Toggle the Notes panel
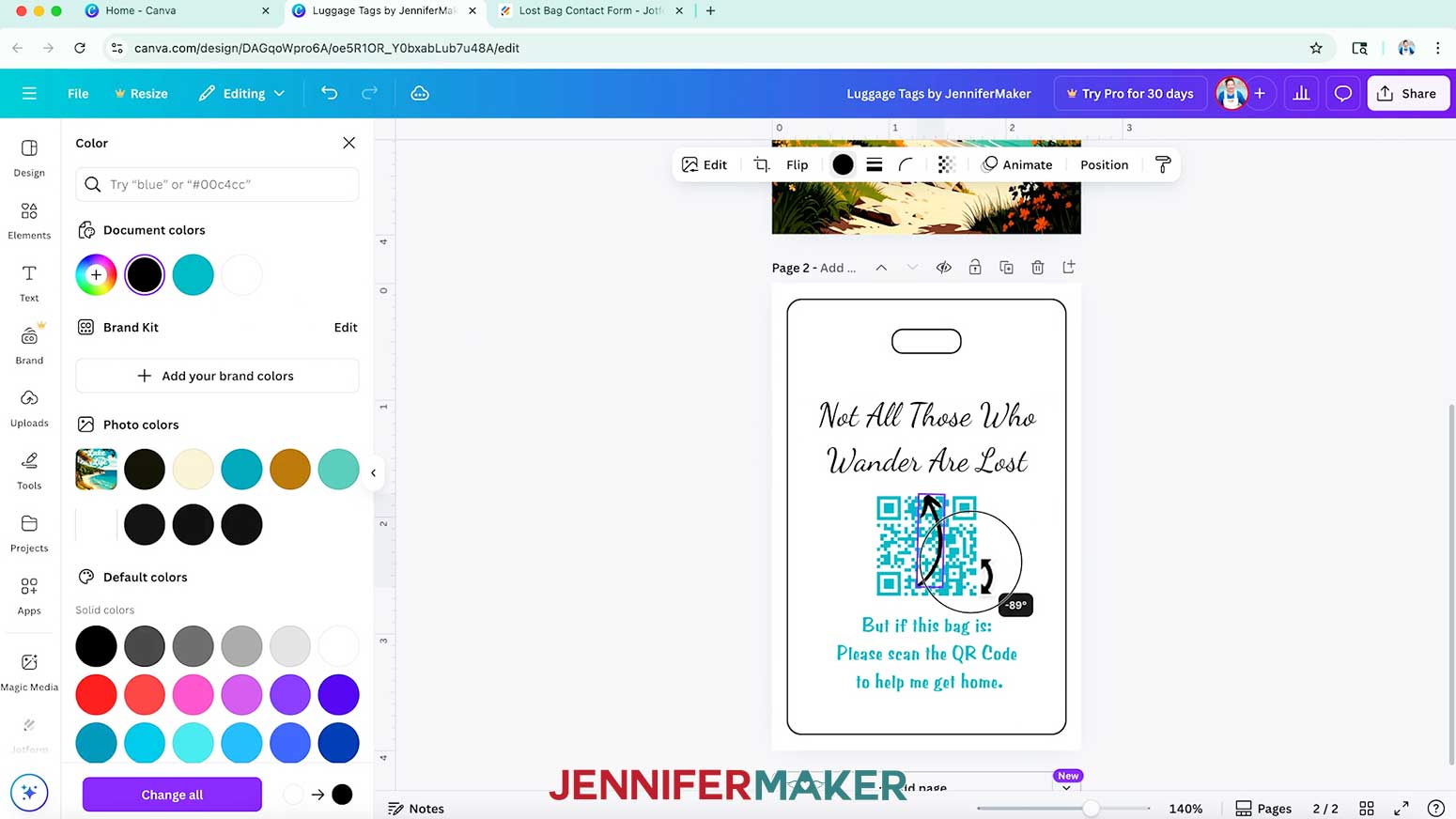Viewport: 1456px width, 819px height. [416, 808]
